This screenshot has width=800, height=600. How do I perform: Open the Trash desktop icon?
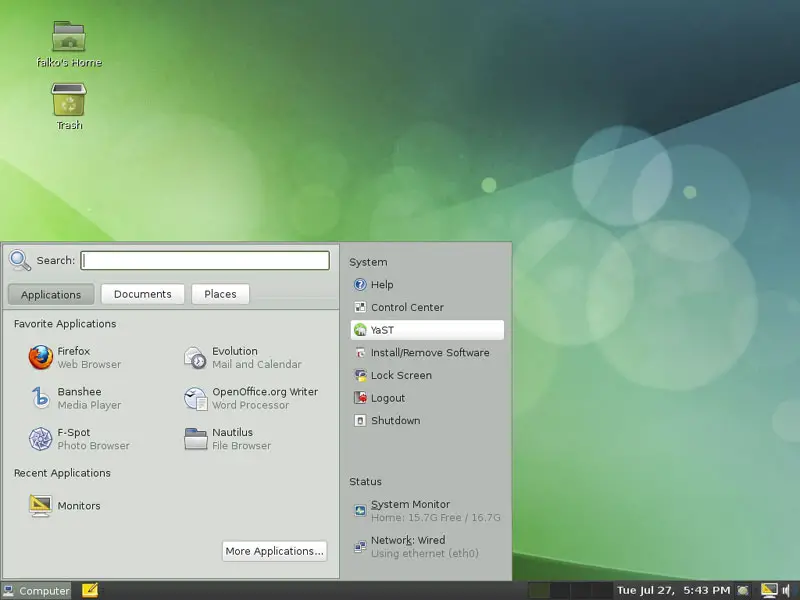tap(69, 107)
